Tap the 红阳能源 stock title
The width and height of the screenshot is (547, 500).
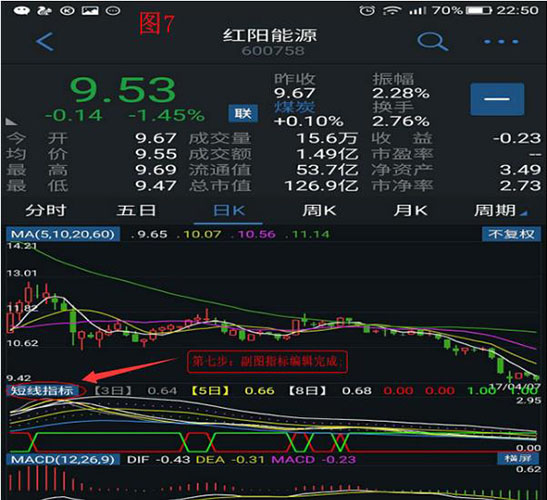(270, 35)
